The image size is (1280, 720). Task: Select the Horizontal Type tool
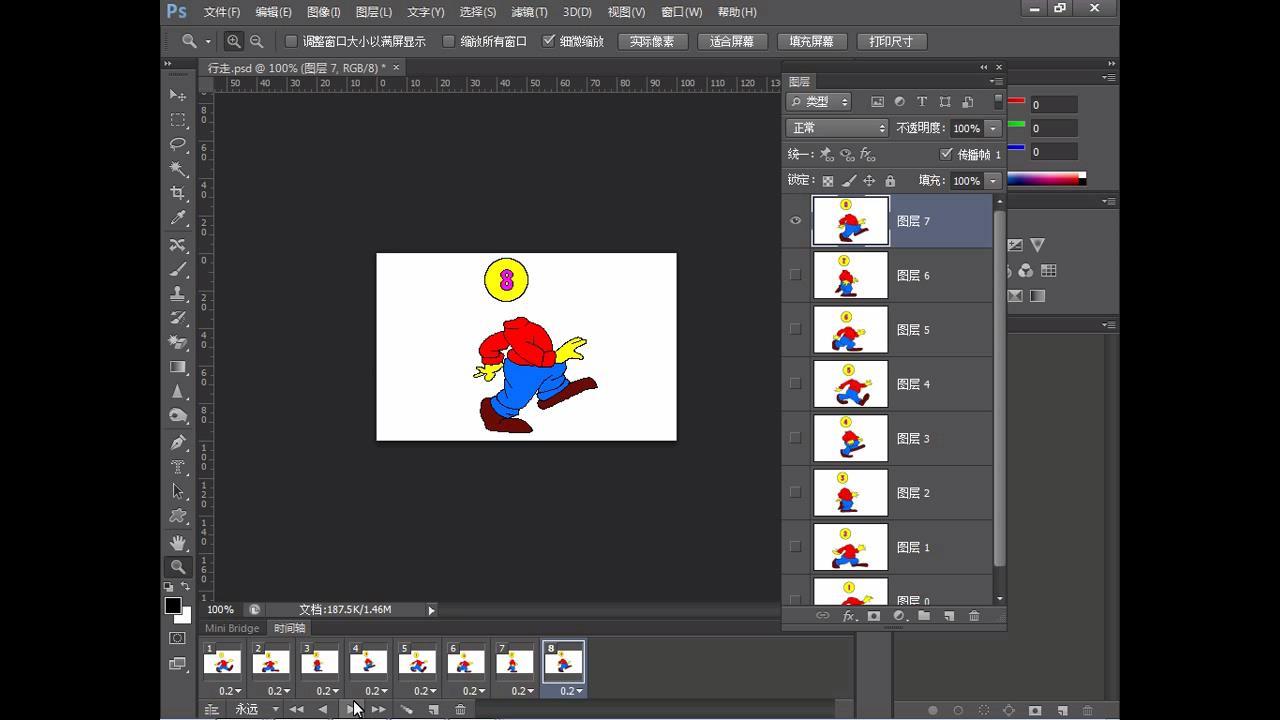pos(178,467)
